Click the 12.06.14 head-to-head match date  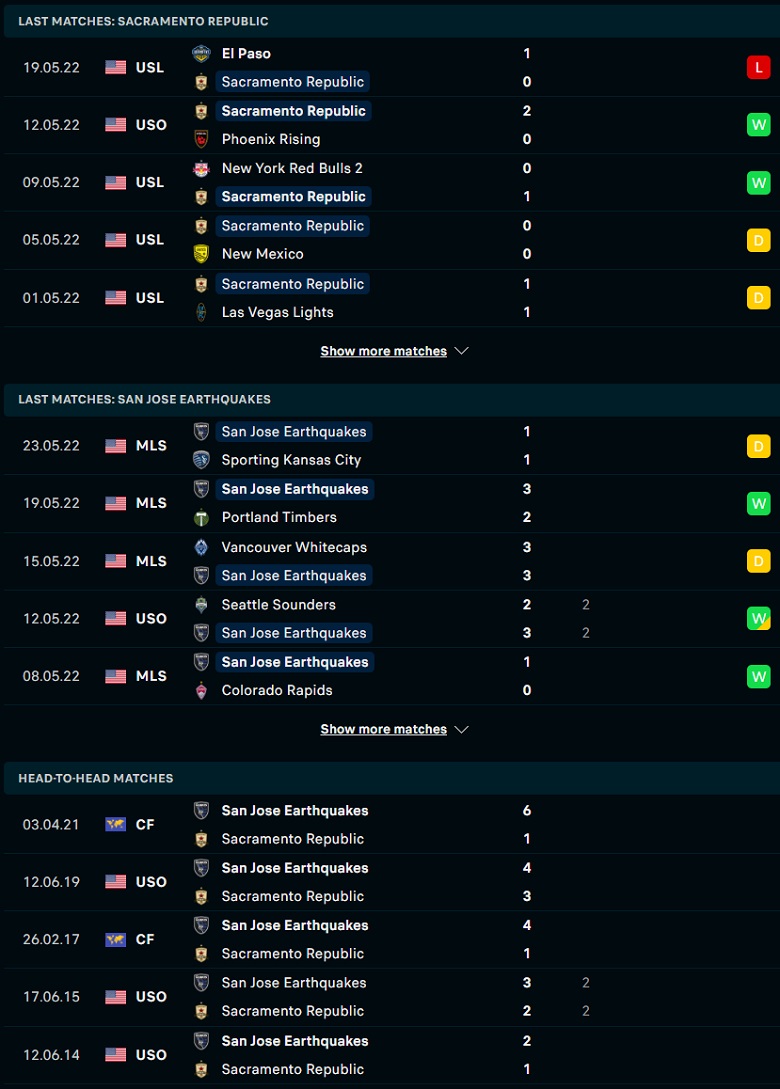51,1054
